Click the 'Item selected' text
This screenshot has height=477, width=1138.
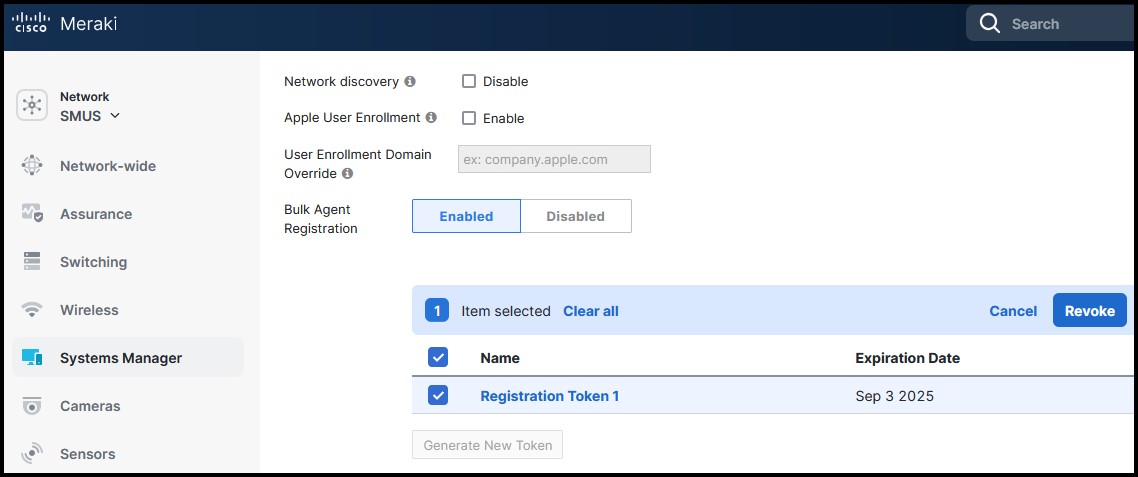pyautogui.click(x=506, y=311)
